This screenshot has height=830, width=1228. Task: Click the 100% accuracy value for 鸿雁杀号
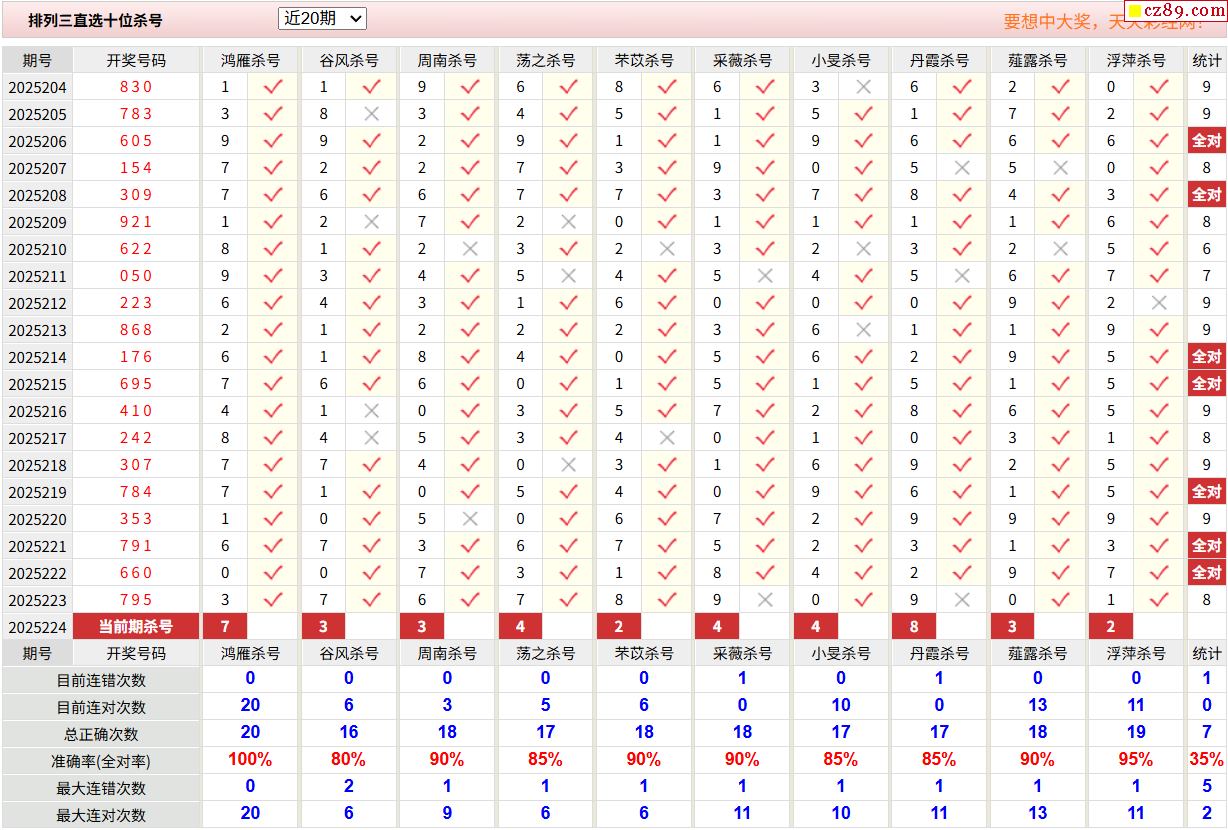[250, 760]
